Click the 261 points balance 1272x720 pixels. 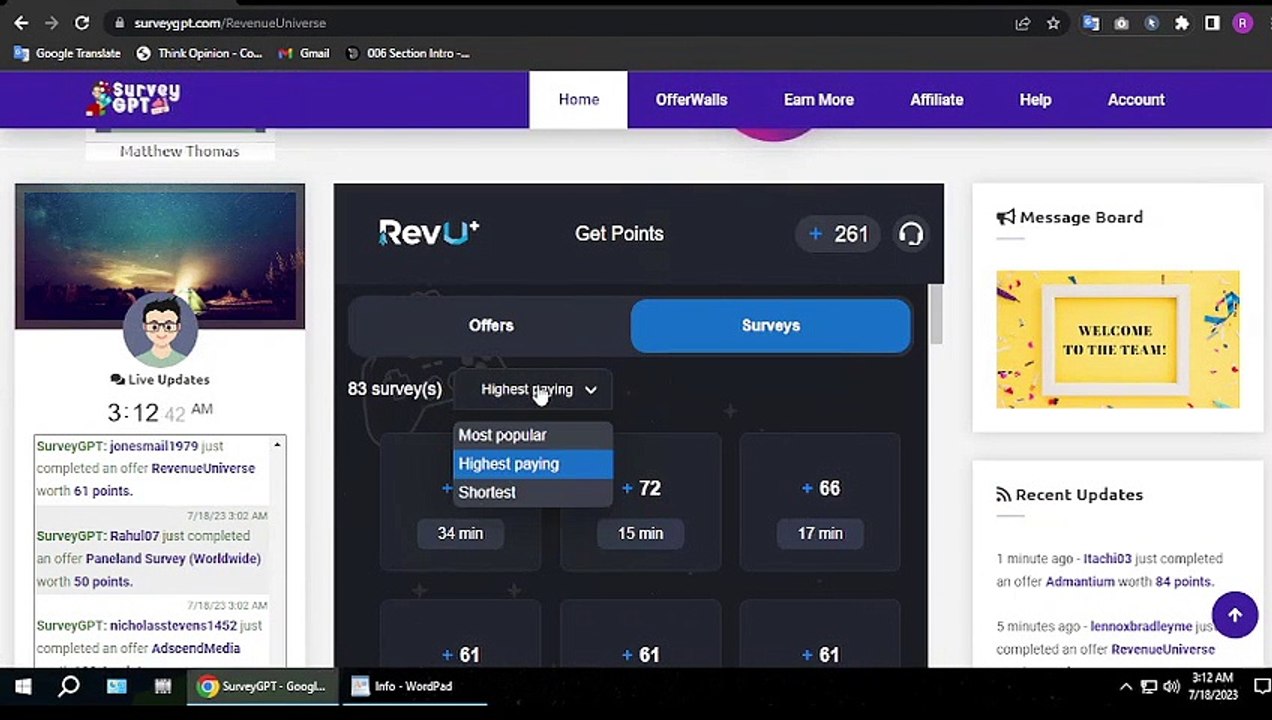click(x=837, y=234)
